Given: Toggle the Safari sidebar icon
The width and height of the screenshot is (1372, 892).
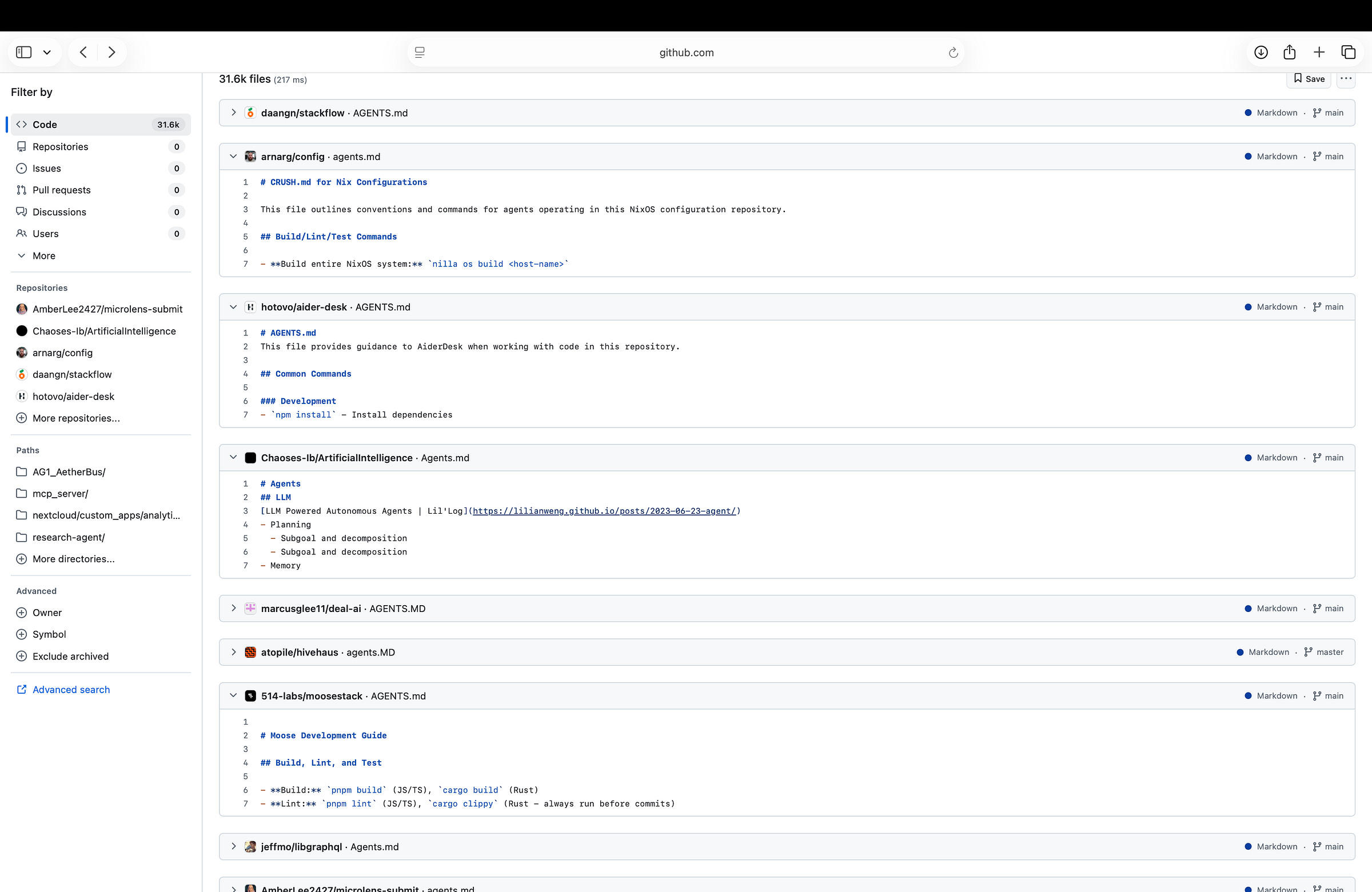Looking at the screenshot, I should [23, 53].
